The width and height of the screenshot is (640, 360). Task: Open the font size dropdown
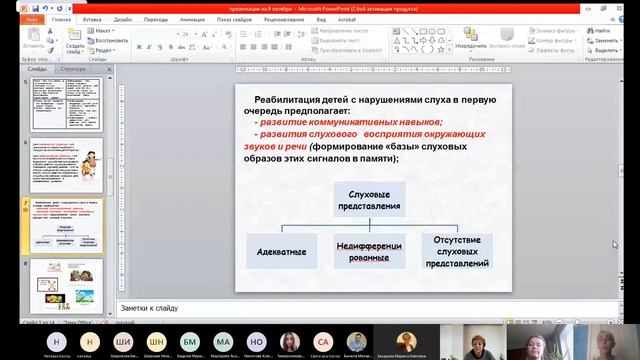196,34
